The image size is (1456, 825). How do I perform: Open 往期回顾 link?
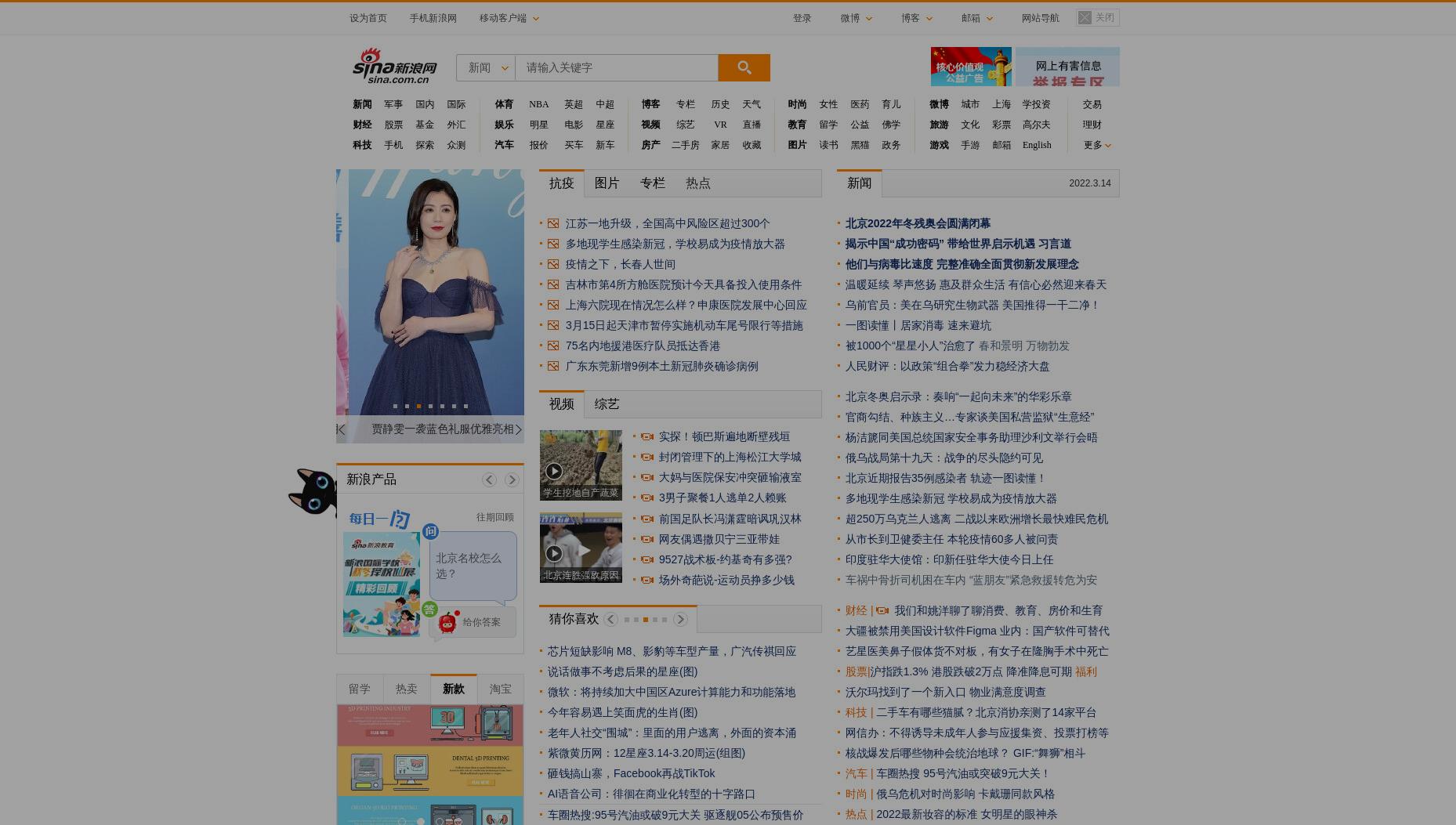(x=494, y=517)
